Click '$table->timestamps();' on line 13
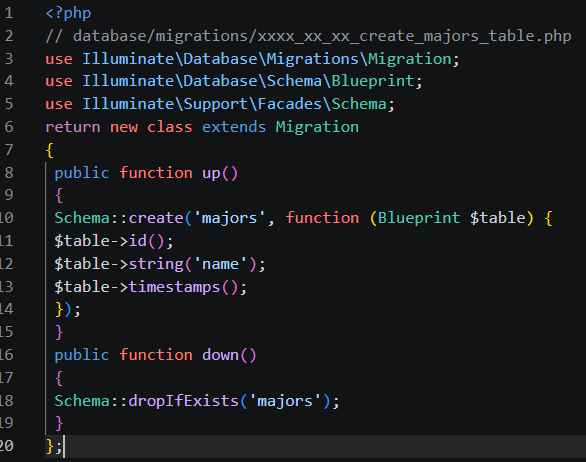586x462 pixels. tap(151, 287)
